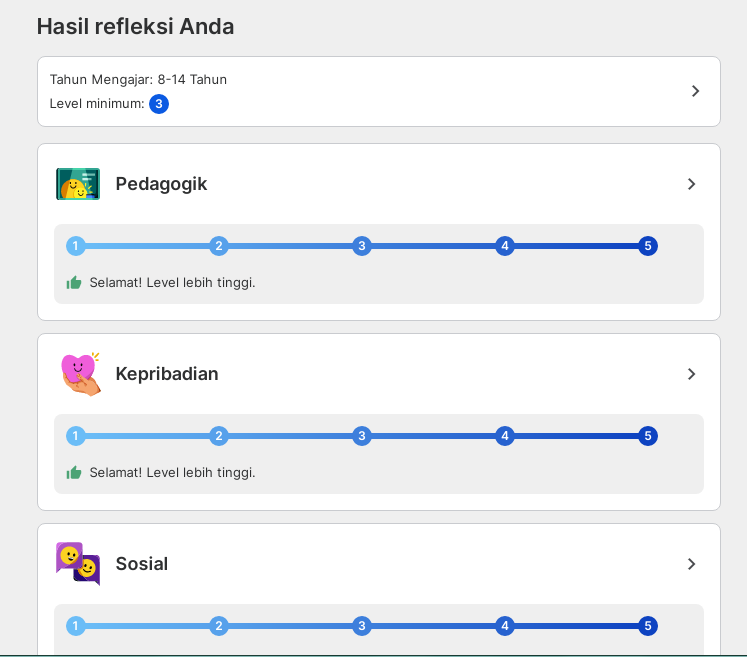Viewport: 747px width, 657px height.
Task: Click the Pedagogik chalkboard icon
Action: (x=78, y=185)
